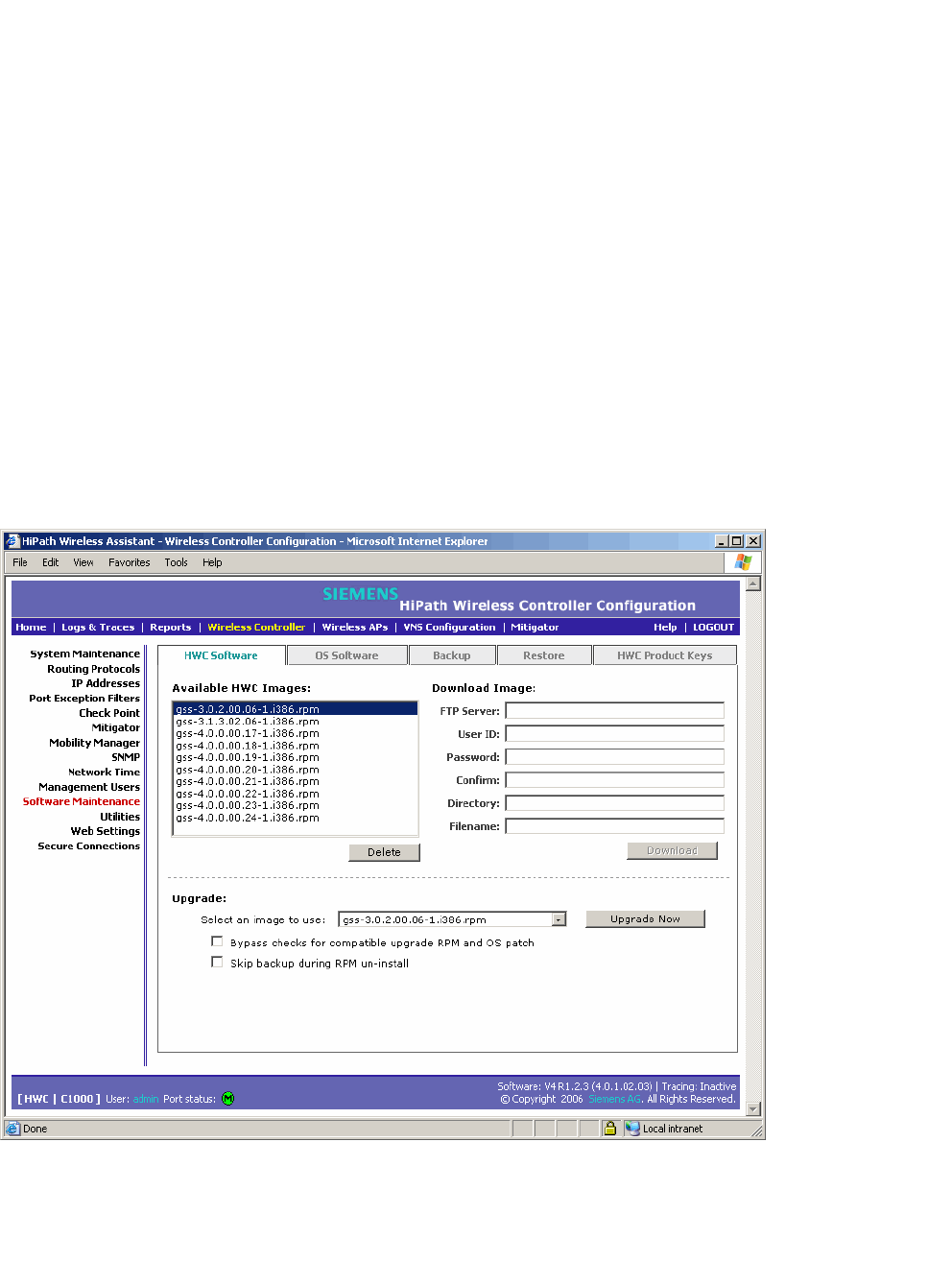Switch to the HWC Product Keys tab
Screen dimensions: 952x1261
[x=664, y=655]
